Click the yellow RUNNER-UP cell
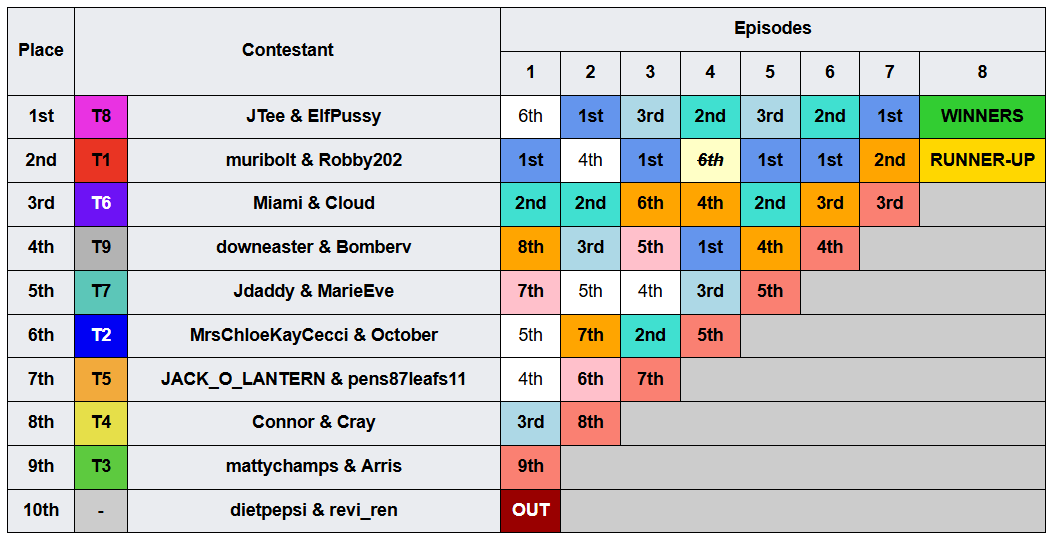1055x545 pixels. click(x=982, y=160)
